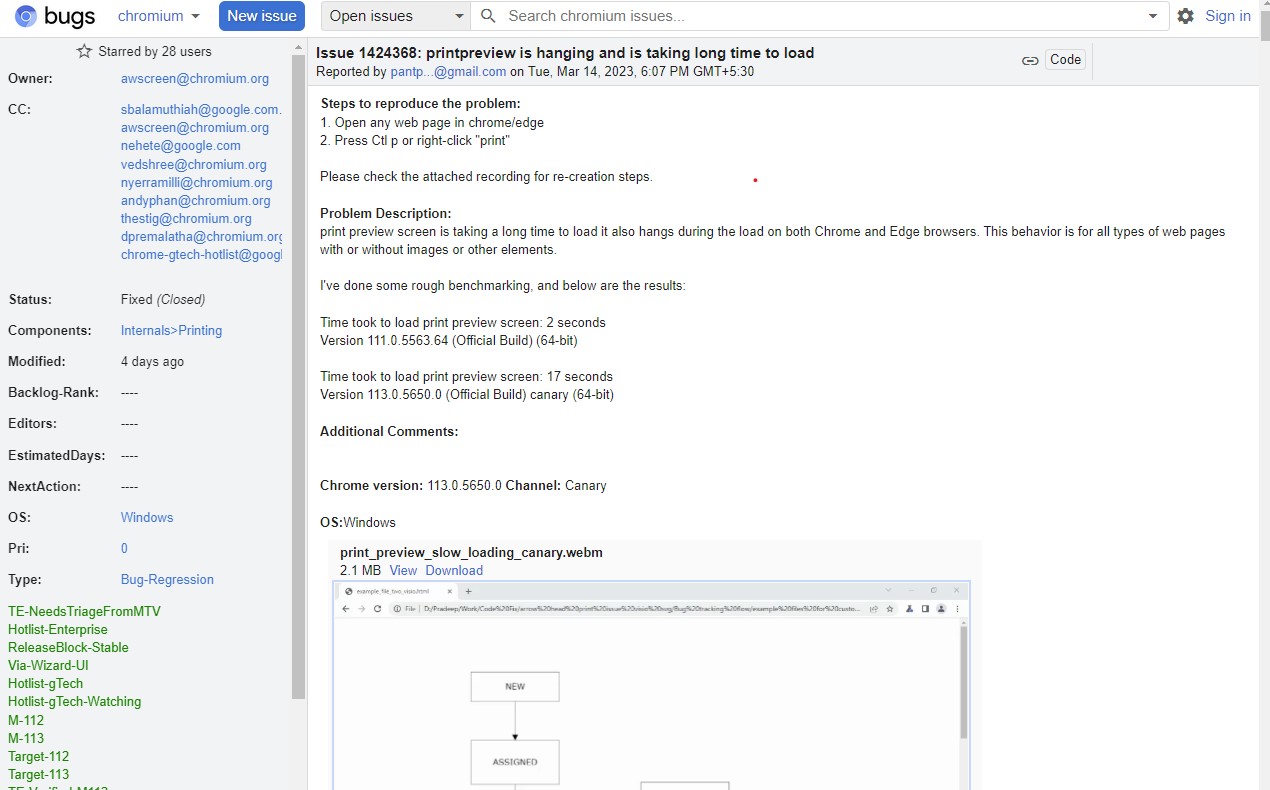
Task: Open label Hotlist-gTech
Action: click(x=46, y=684)
